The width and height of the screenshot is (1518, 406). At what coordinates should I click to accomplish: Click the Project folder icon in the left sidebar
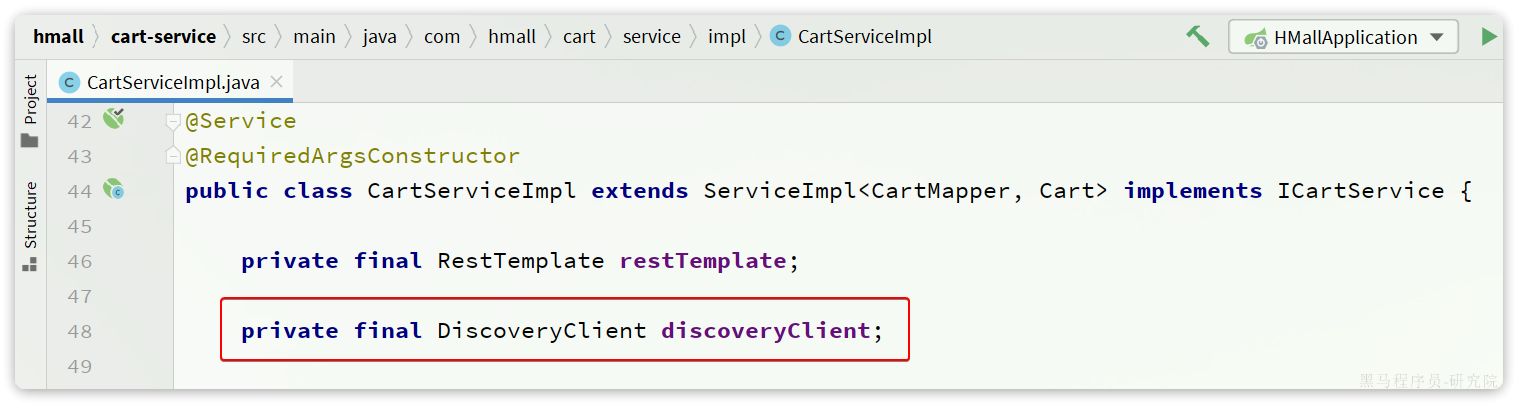pyautogui.click(x=30, y=141)
